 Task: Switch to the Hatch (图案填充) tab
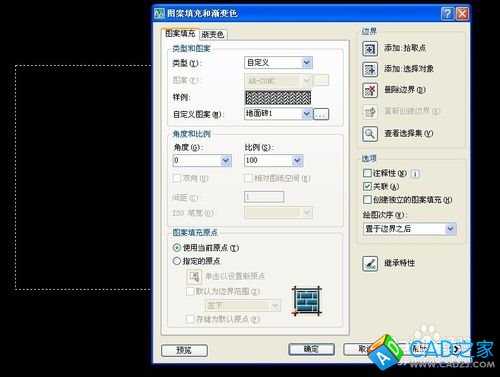pyautogui.click(x=180, y=34)
